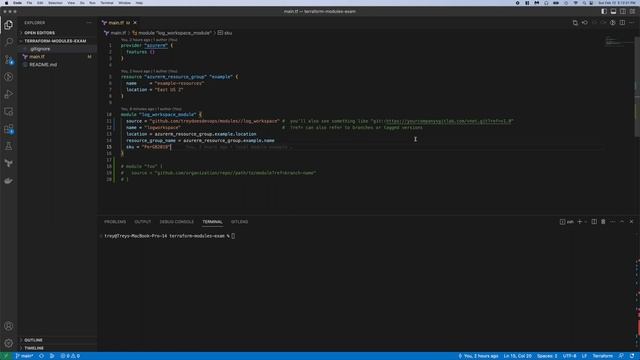Screen dimensions: 640x360
Task: Change the Terraform language mode
Action: (602, 356)
